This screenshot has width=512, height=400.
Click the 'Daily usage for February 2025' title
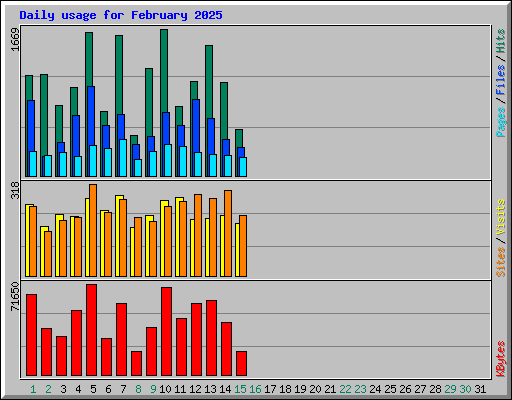tap(121, 15)
